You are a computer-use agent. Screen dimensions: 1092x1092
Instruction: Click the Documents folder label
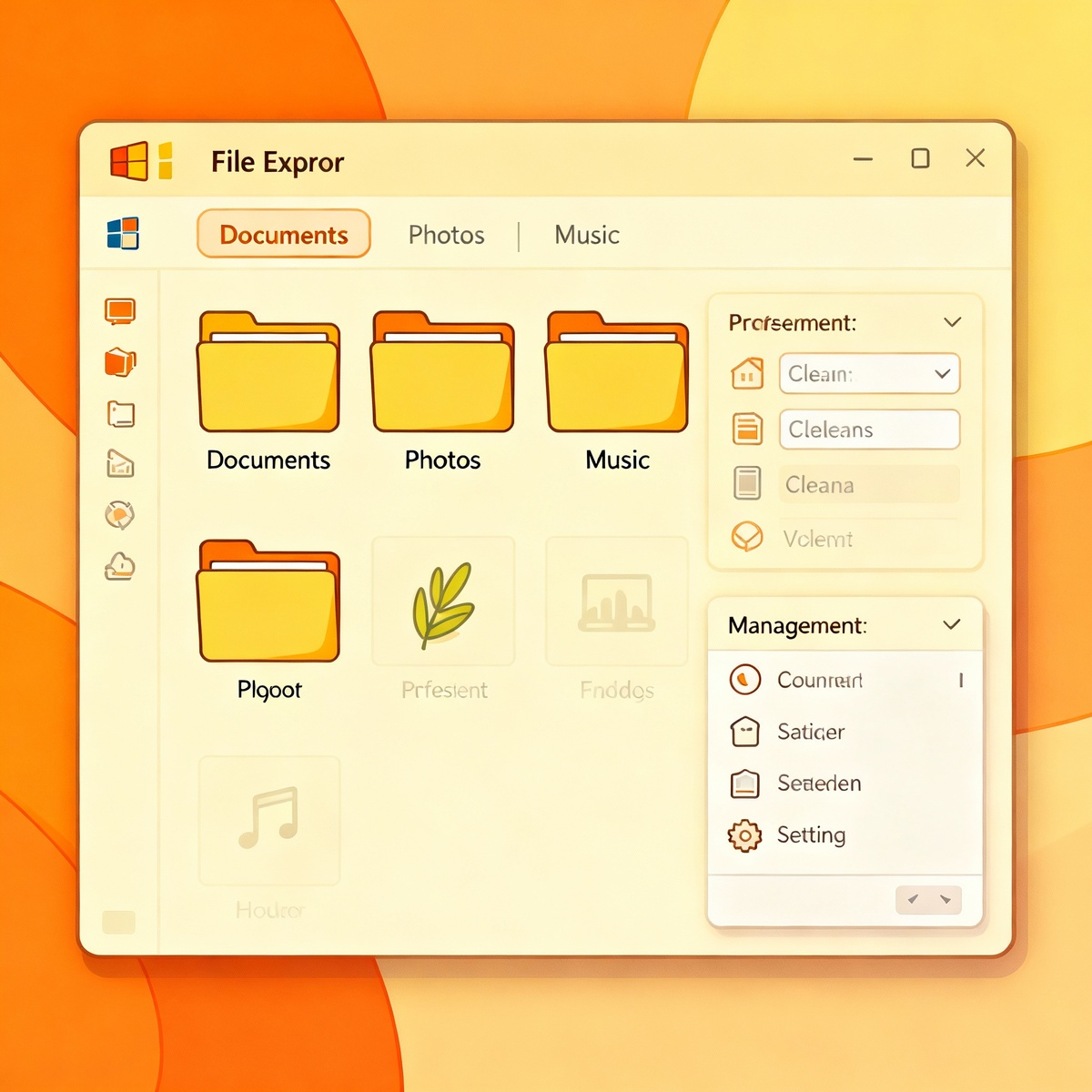click(x=268, y=460)
